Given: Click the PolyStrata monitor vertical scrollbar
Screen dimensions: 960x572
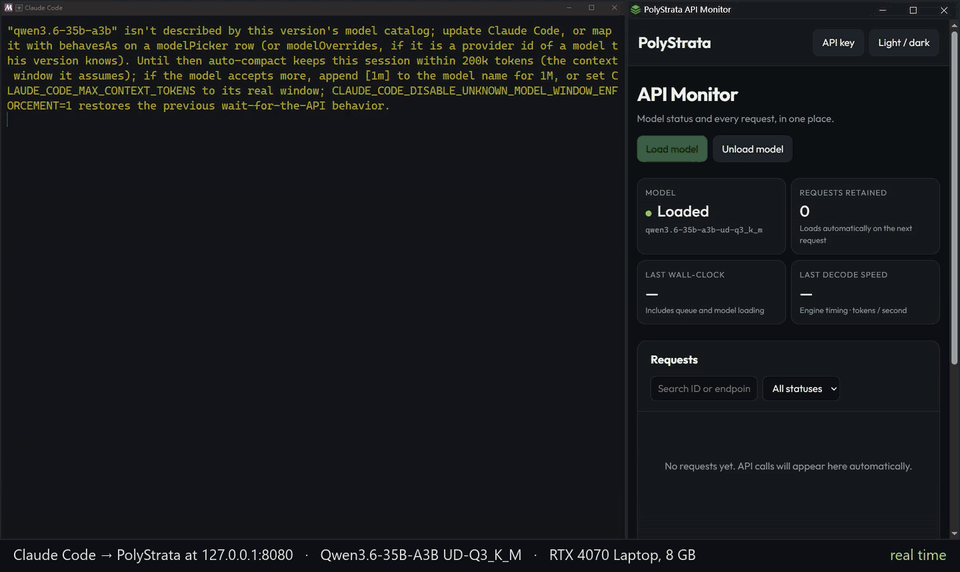Looking at the screenshot, I should [x=954, y=196].
